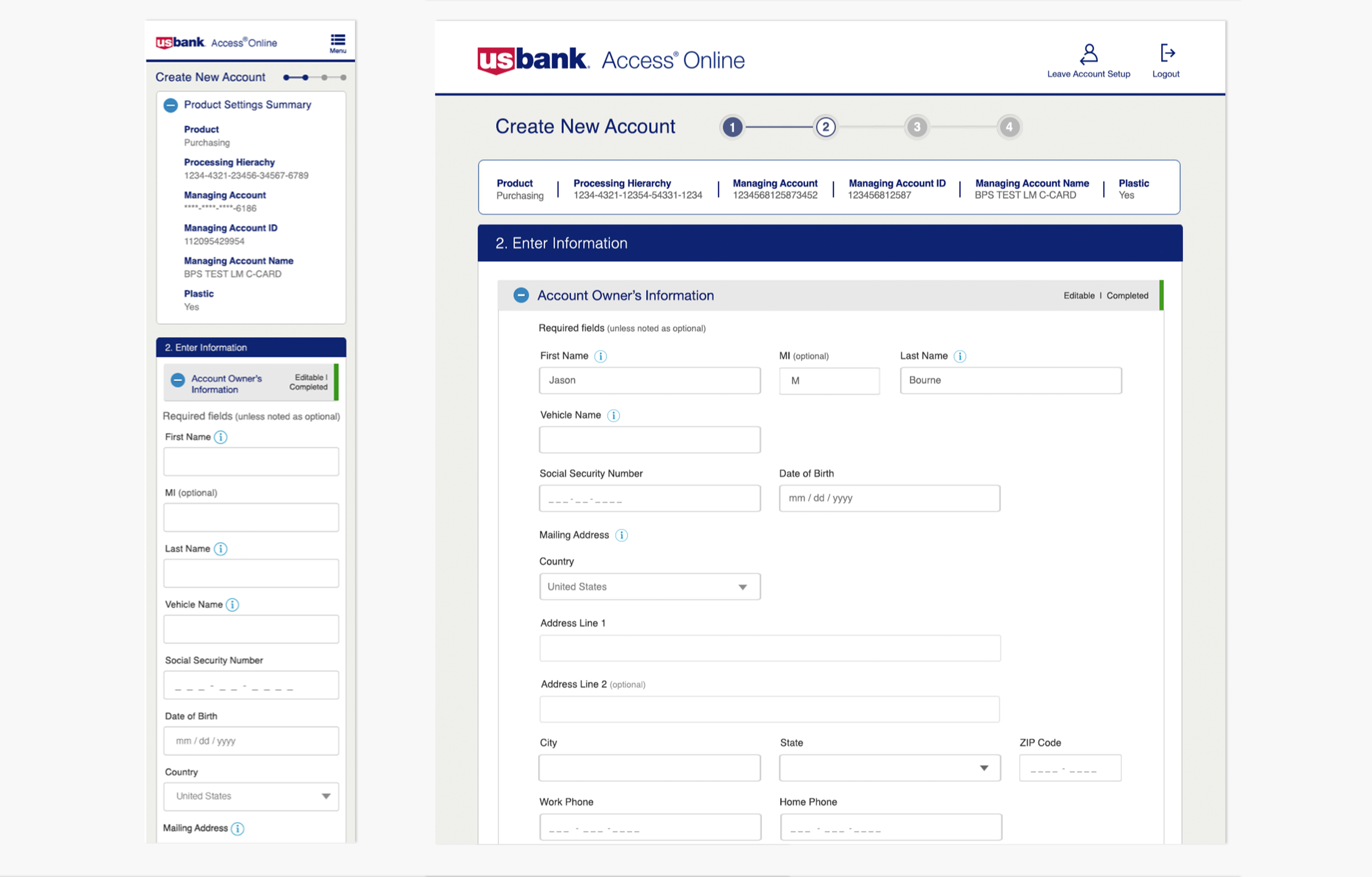The width and height of the screenshot is (1372, 877).
Task: Click info icon beside mobile Last Name
Action: tap(221, 549)
